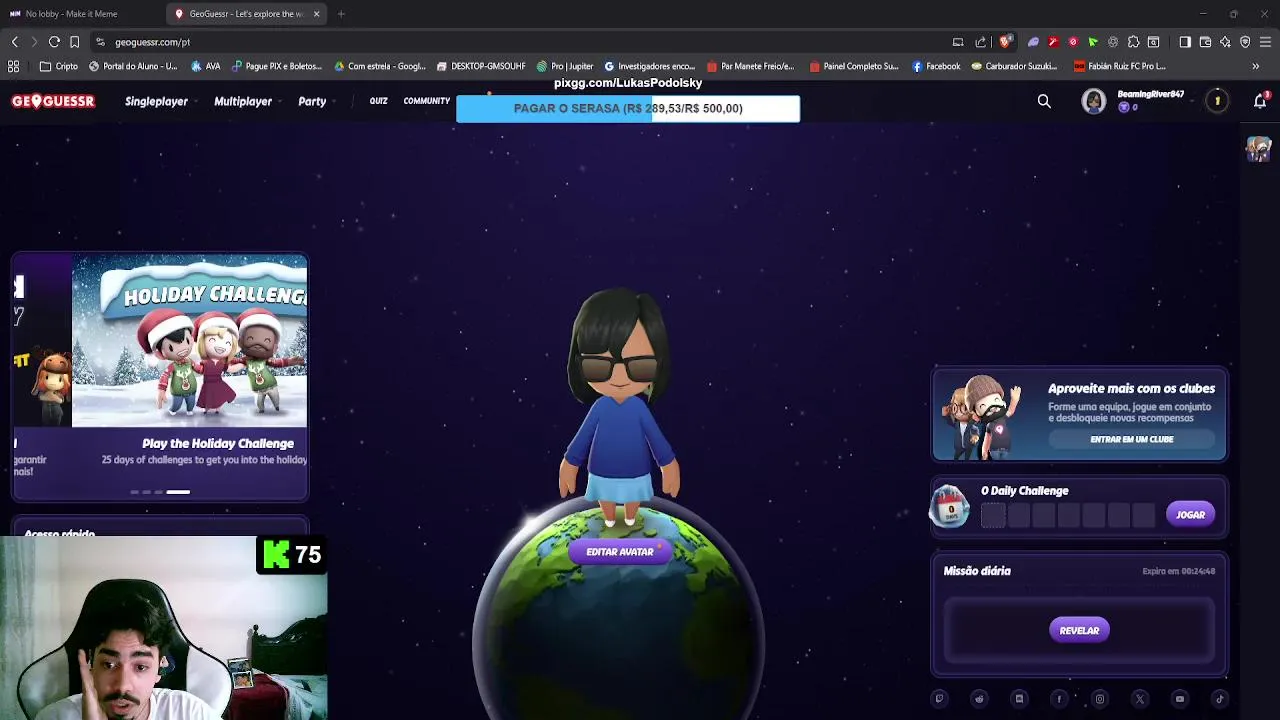Open the Fabián Ruiz FC Pro bookmark
1280x720 pixels.
point(1120,66)
